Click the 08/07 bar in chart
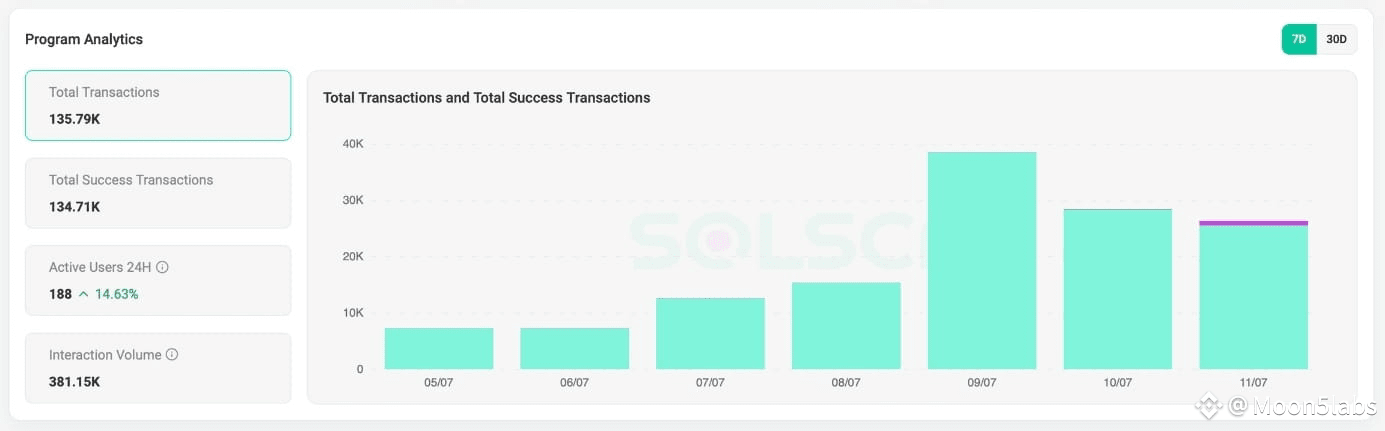This screenshot has width=1385, height=431. click(846, 326)
